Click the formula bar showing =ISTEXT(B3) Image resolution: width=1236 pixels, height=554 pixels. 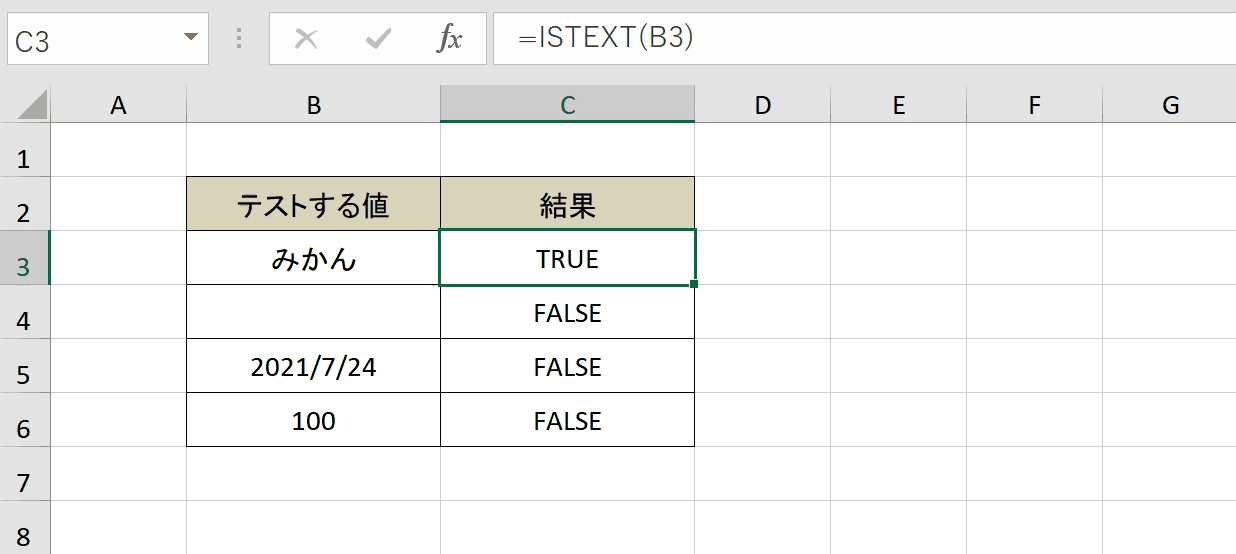tap(864, 39)
